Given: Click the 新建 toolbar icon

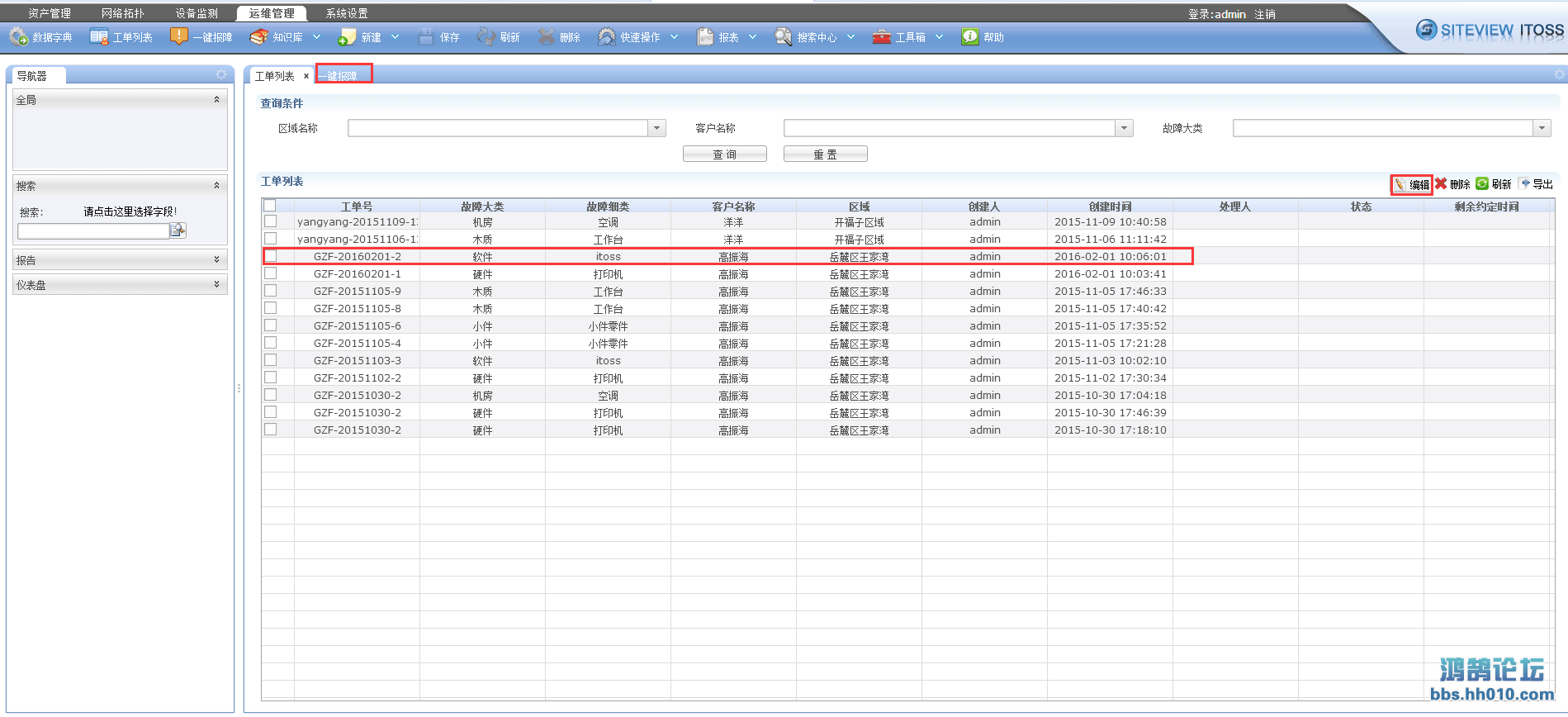Looking at the screenshot, I should click(347, 37).
